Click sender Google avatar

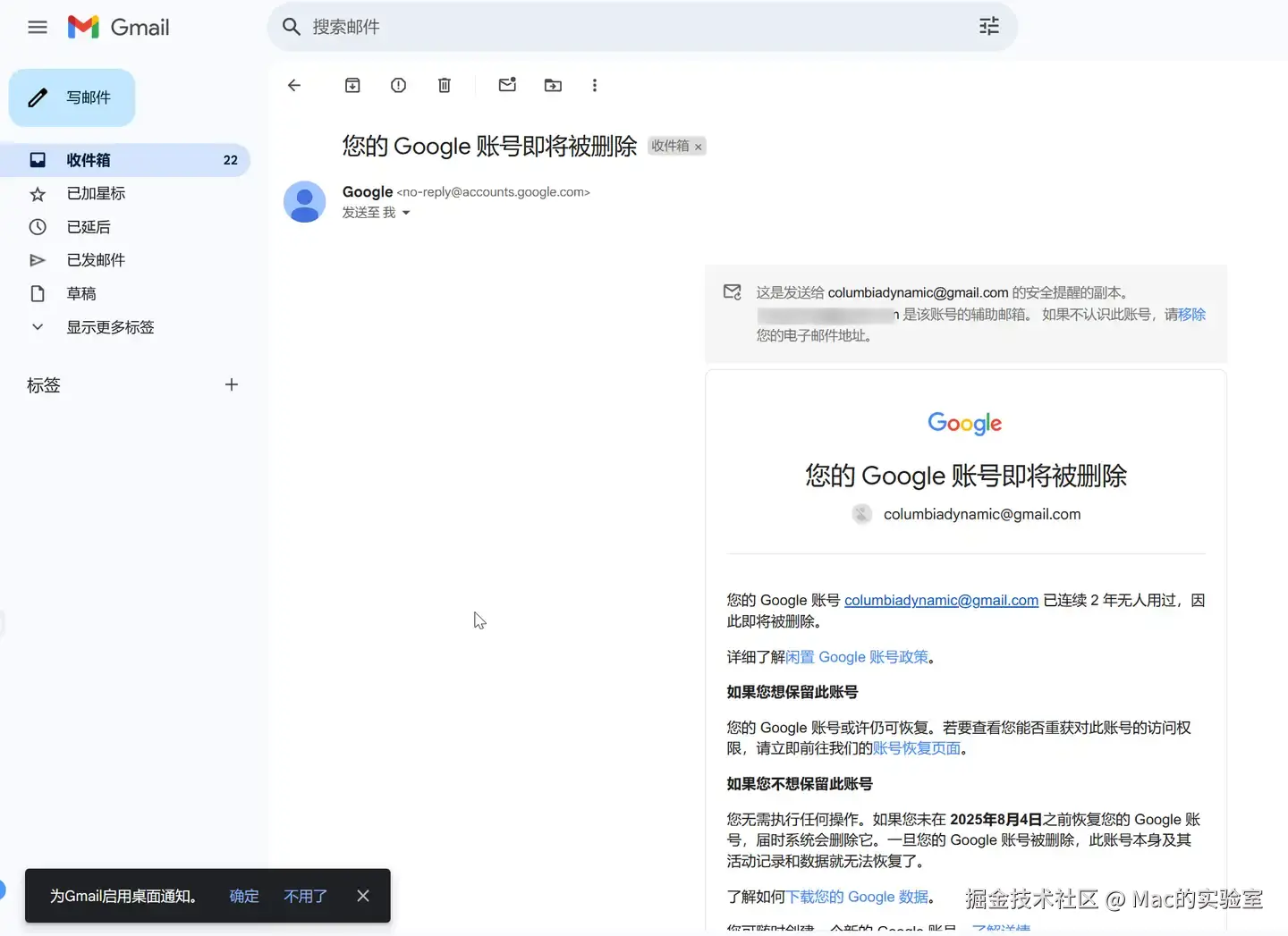click(x=305, y=202)
